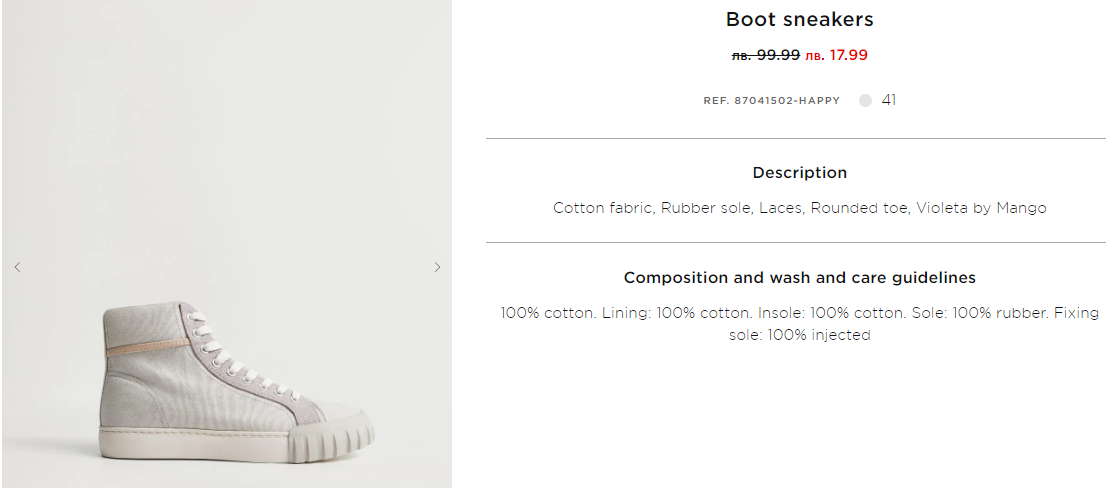Image resolution: width=1106 pixels, height=488 pixels.
Task: Select the grey color swatch circle
Action: click(x=865, y=100)
